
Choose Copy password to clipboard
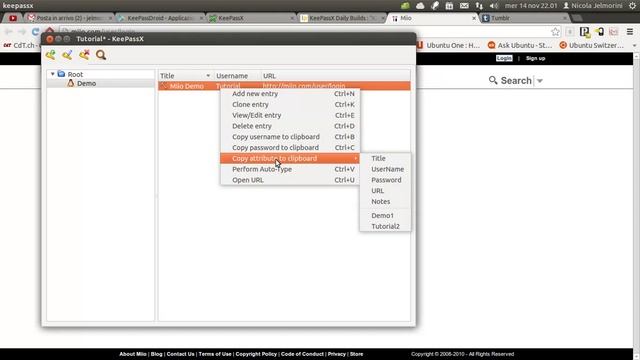(290, 147)
